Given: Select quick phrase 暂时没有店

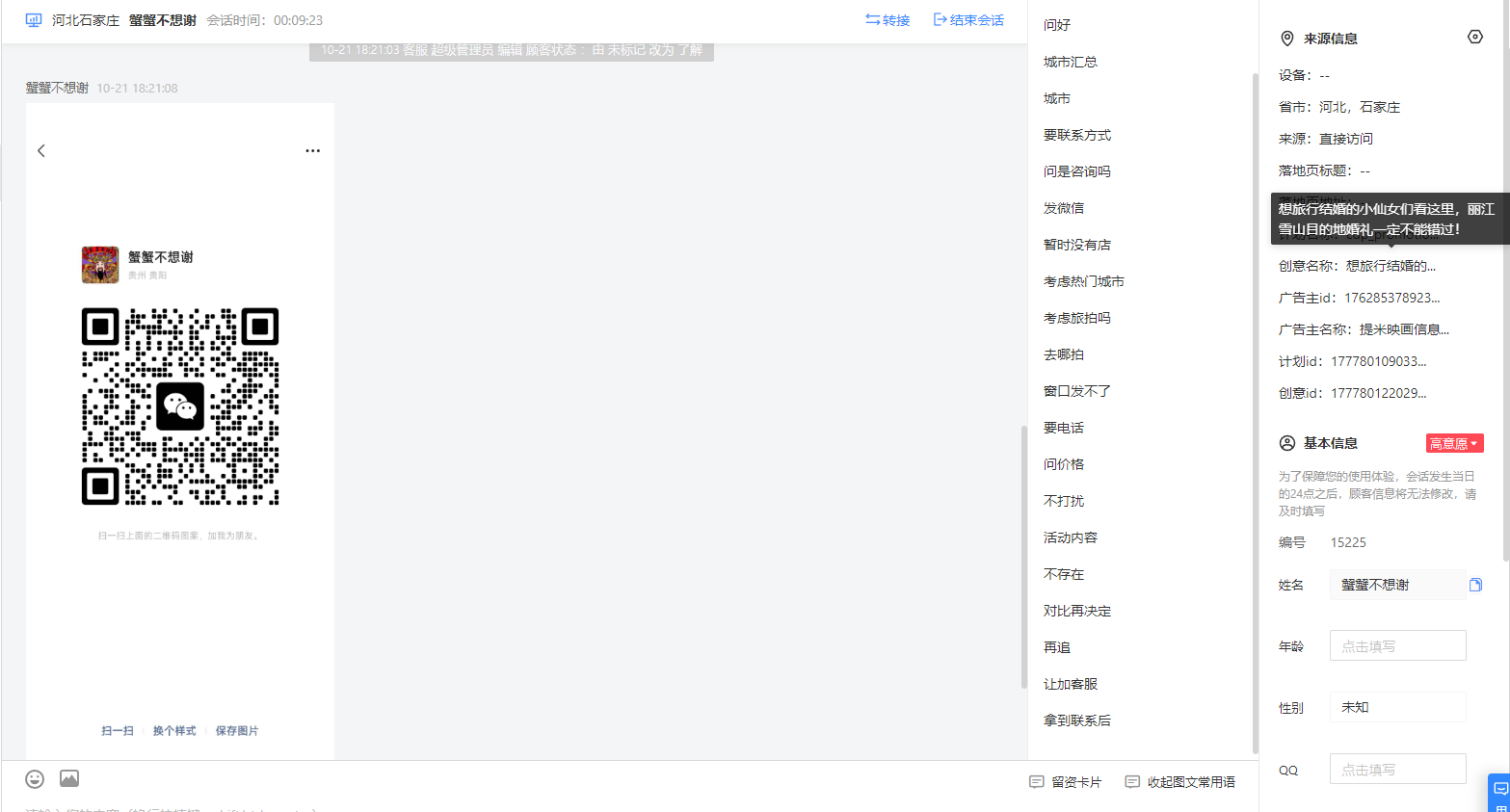Looking at the screenshot, I should 1077,245.
